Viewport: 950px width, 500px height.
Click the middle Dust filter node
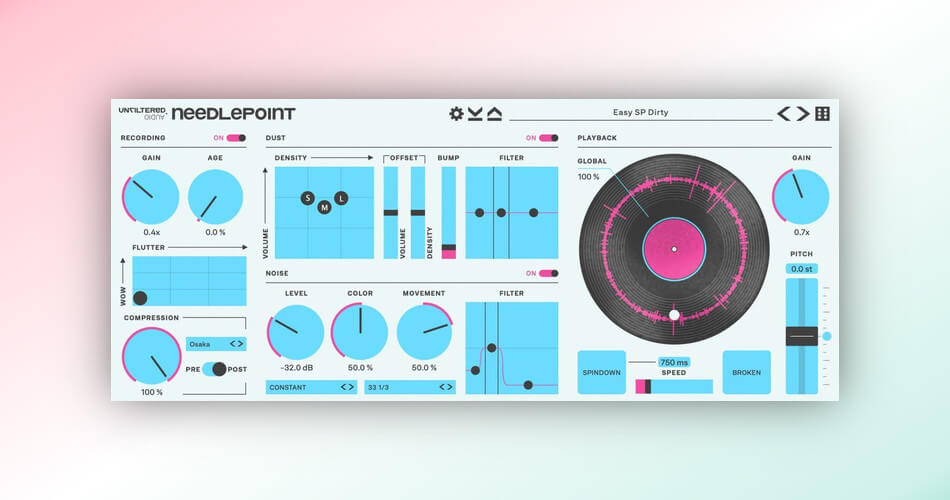501,213
